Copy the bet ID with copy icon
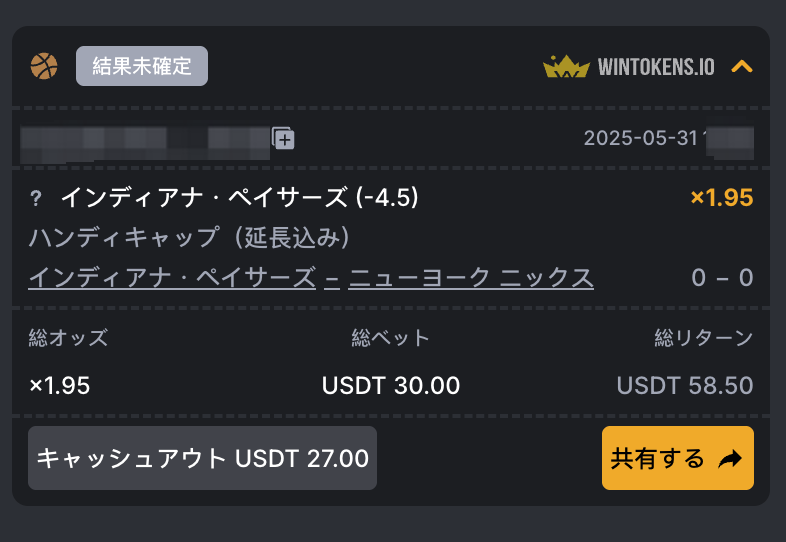This screenshot has width=786, height=542. coord(283,138)
